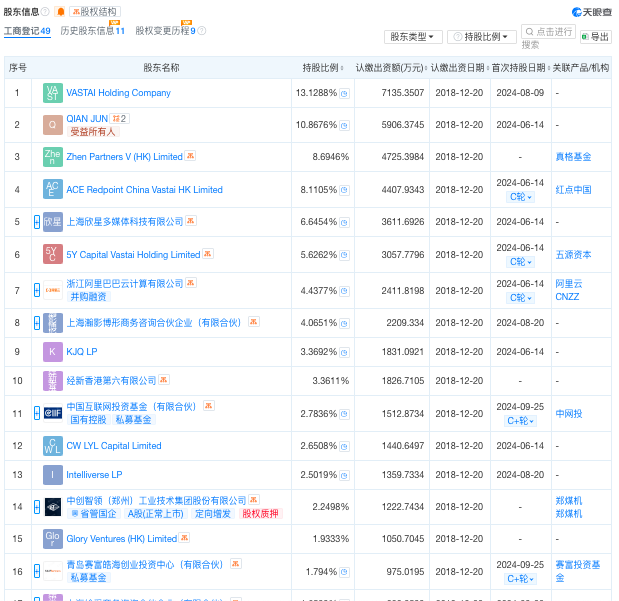
Task: Open 五源资本 related institution link
Action: pyautogui.click(x=573, y=255)
